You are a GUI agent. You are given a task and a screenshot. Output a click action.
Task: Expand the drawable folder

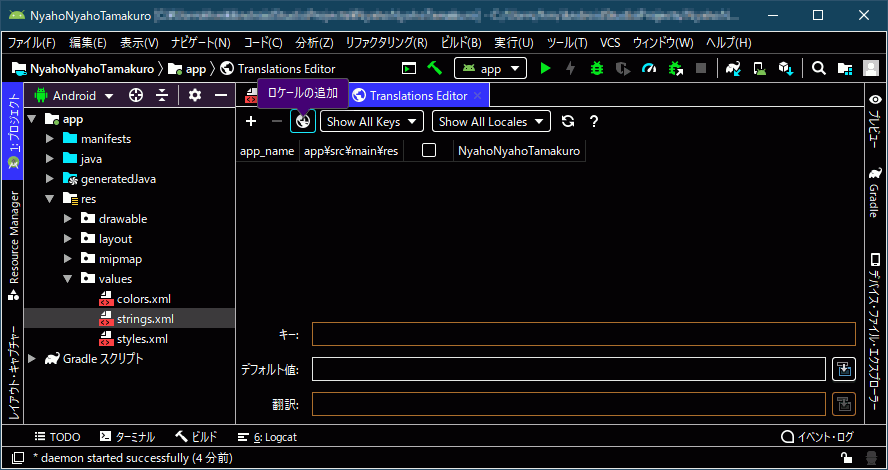68,219
